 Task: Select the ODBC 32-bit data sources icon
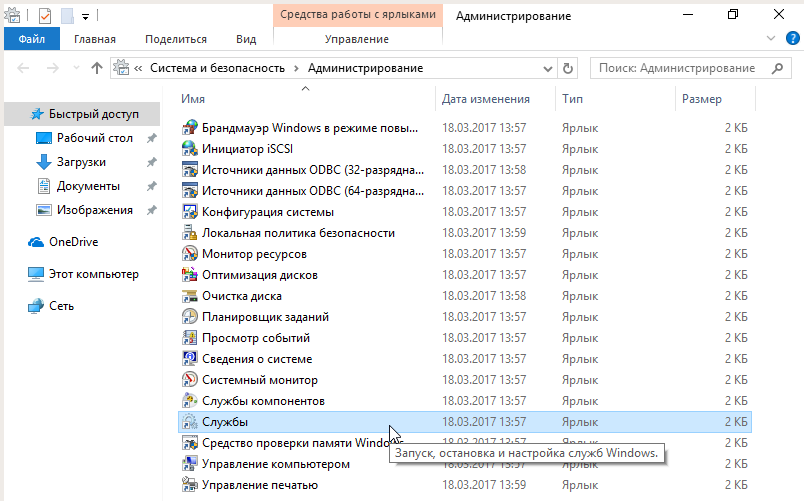(190, 170)
